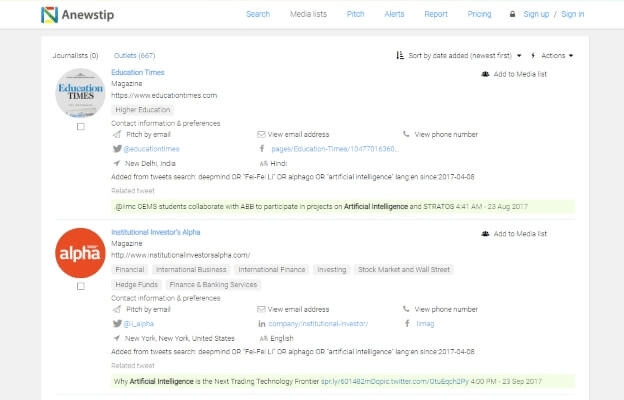Click the Education Times logo thumbnail
This screenshot has width=624, height=400.
[x=80, y=93]
